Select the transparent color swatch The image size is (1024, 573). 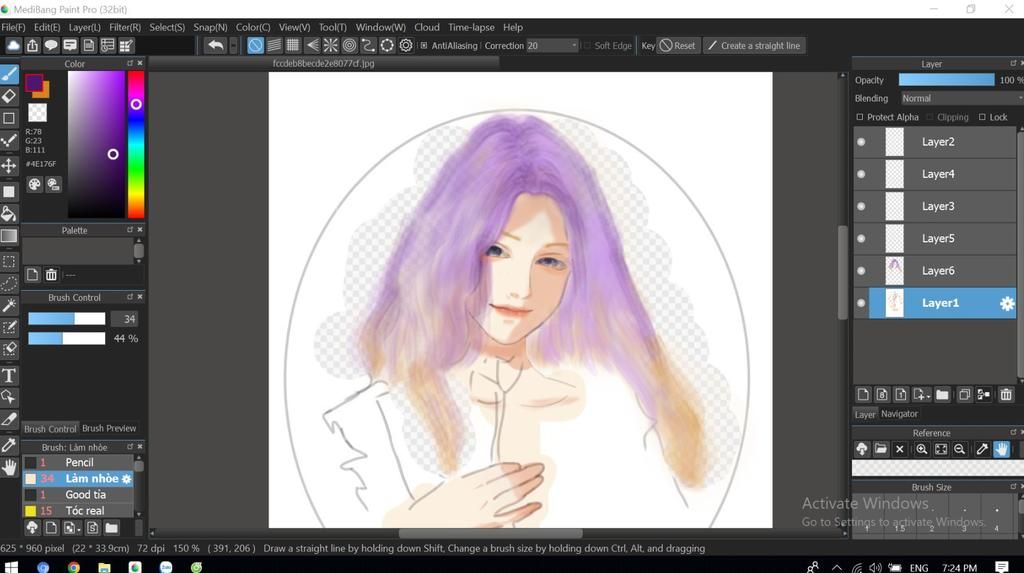click(x=37, y=112)
